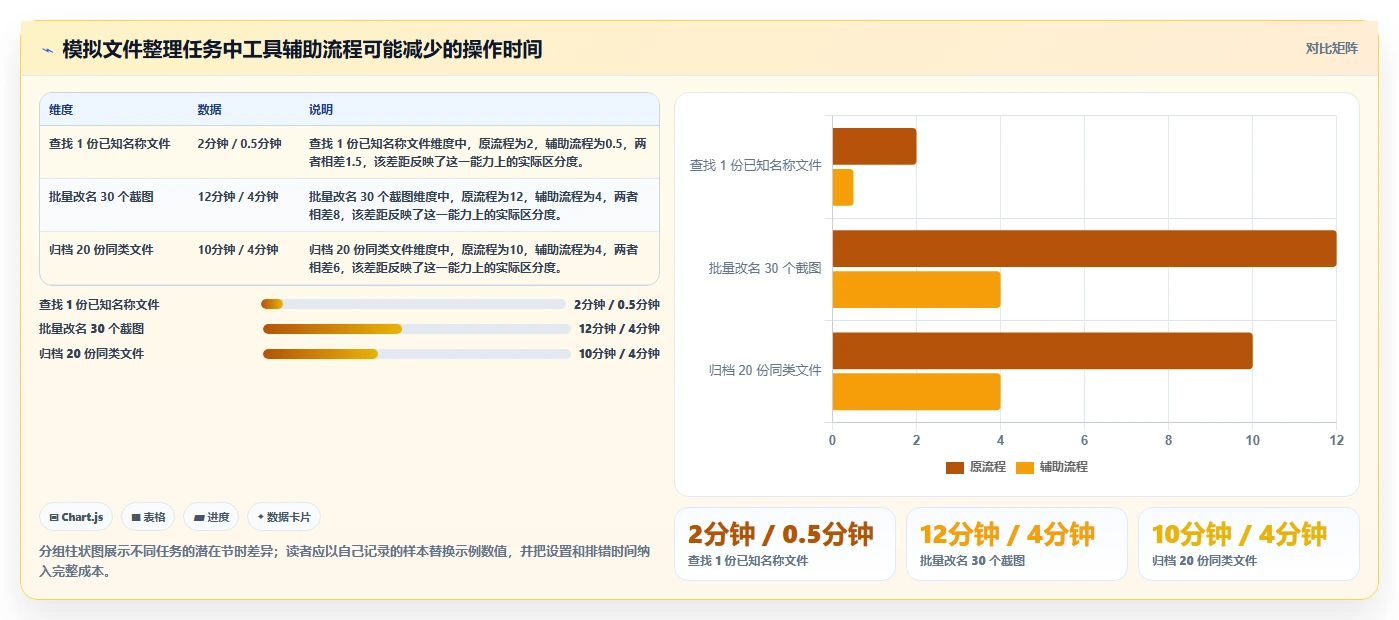1399x620 pixels.
Task: Click chart axis label 批量改名 30 个截图
Action: (765, 268)
